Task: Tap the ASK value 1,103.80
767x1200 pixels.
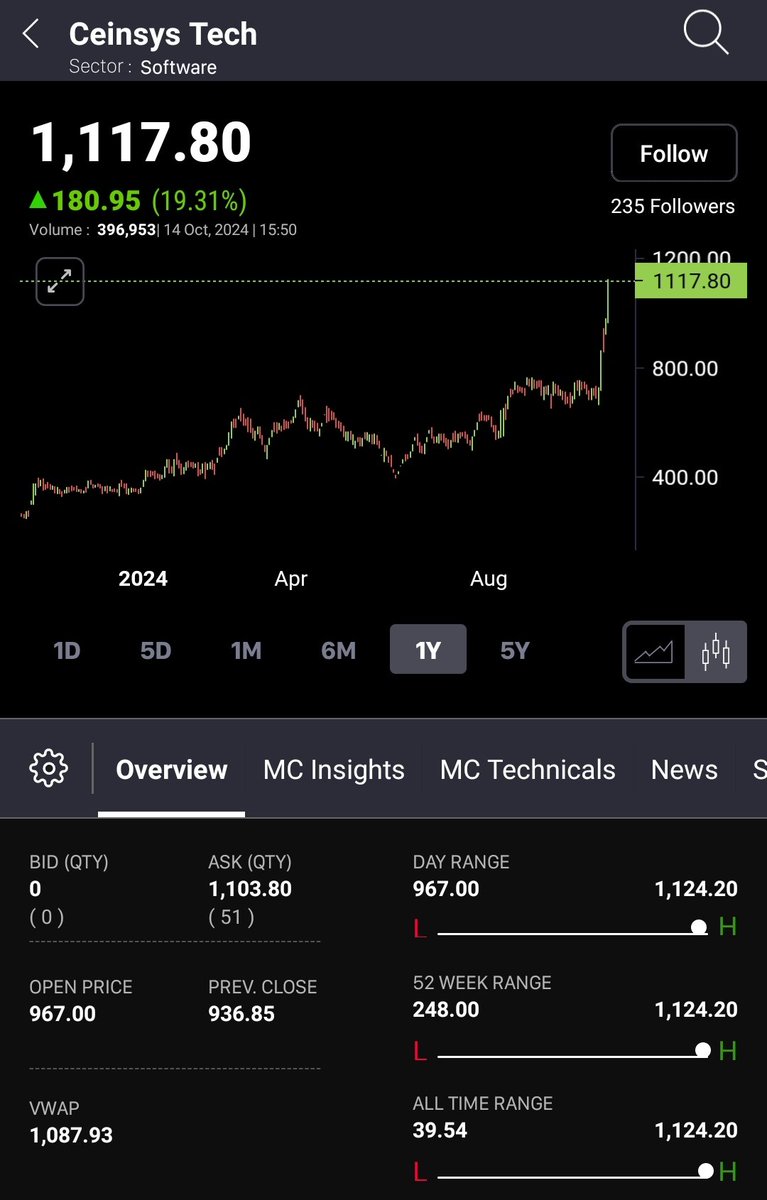Action: click(250, 888)
